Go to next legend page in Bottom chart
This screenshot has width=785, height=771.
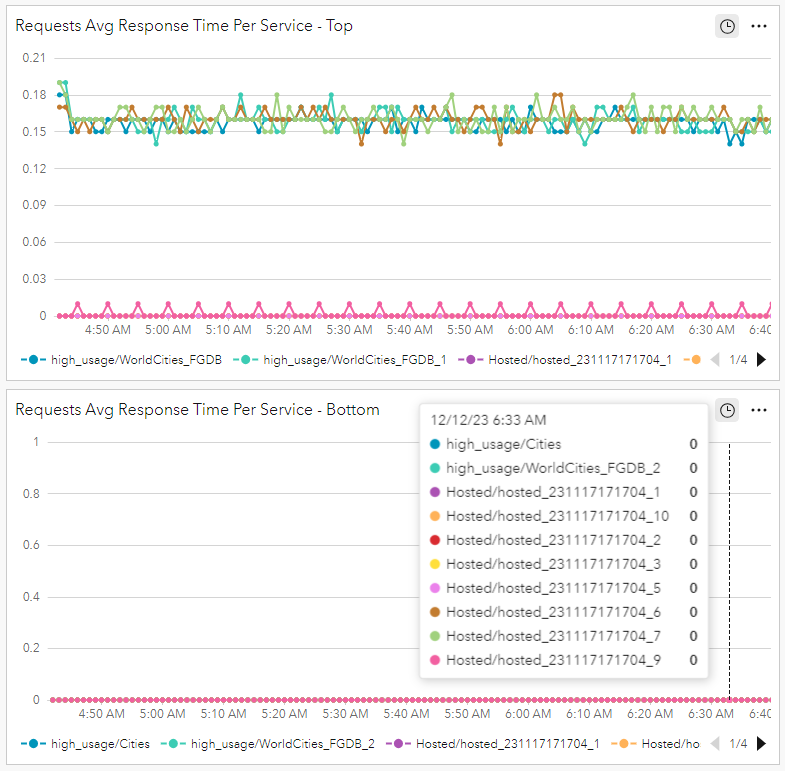761,743
